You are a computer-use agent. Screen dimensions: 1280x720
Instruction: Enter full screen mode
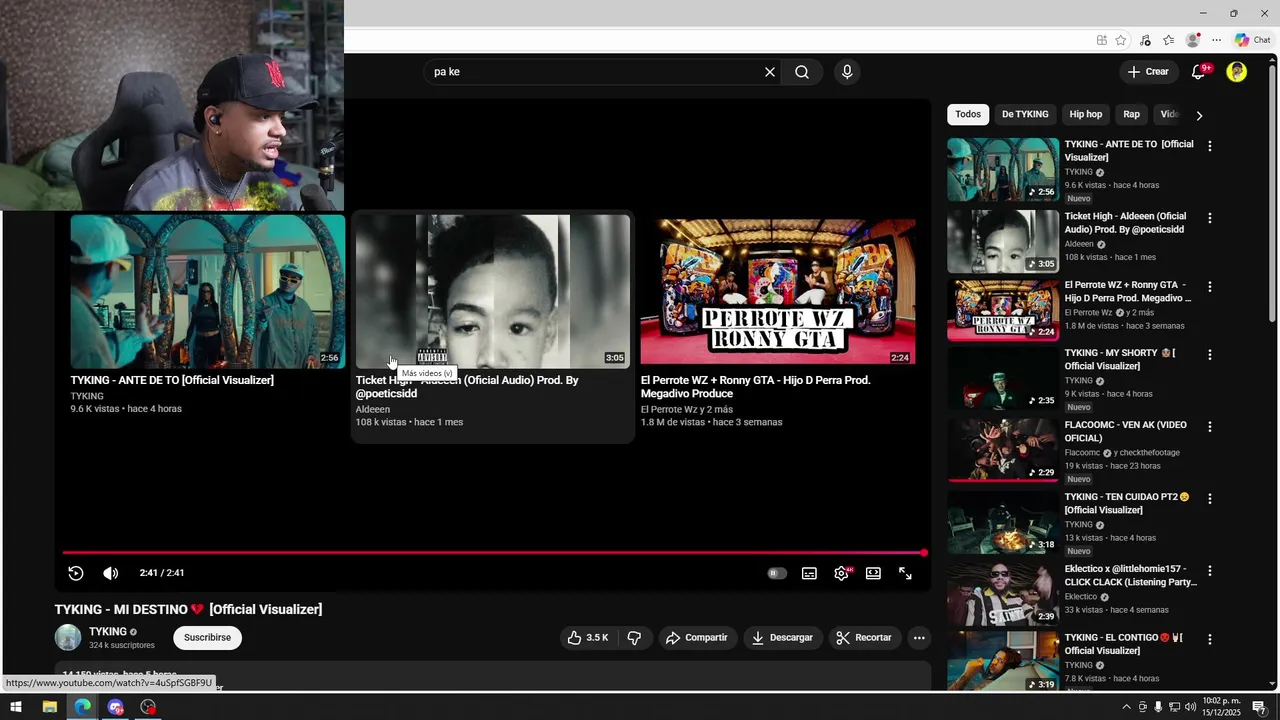pyautogui.click(x=905, y=573)
